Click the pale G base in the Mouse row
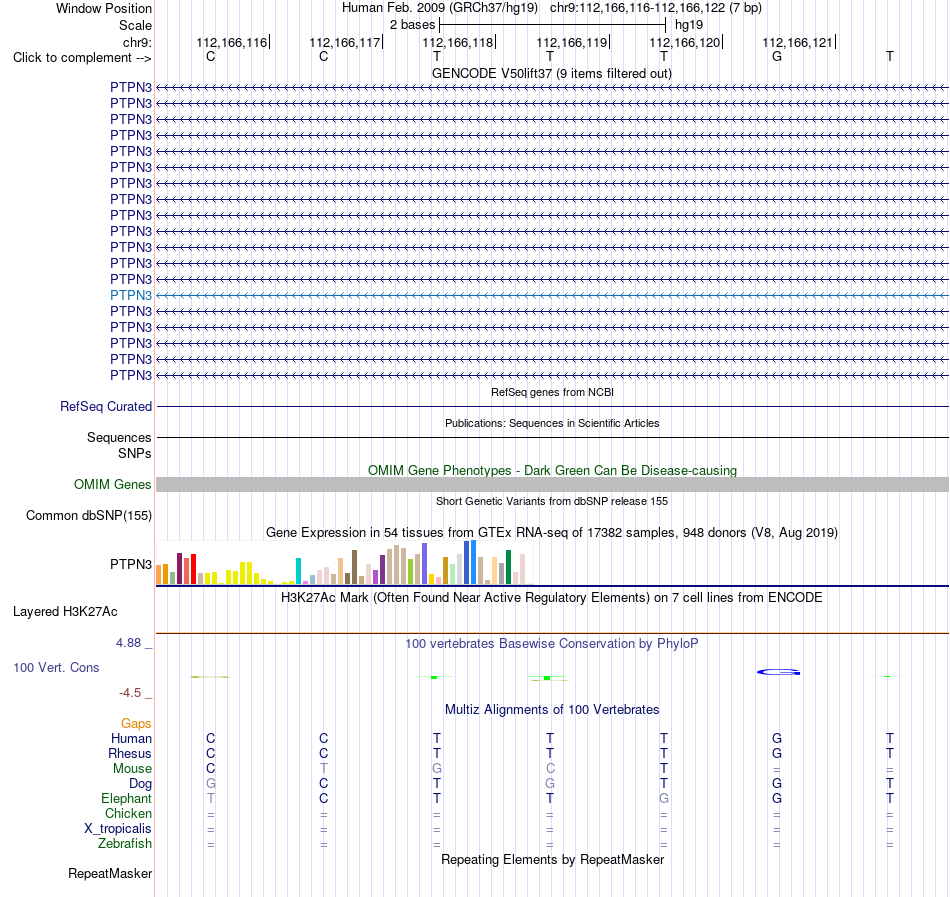Viewport: 950px width, 897px height. click(437, 768)
